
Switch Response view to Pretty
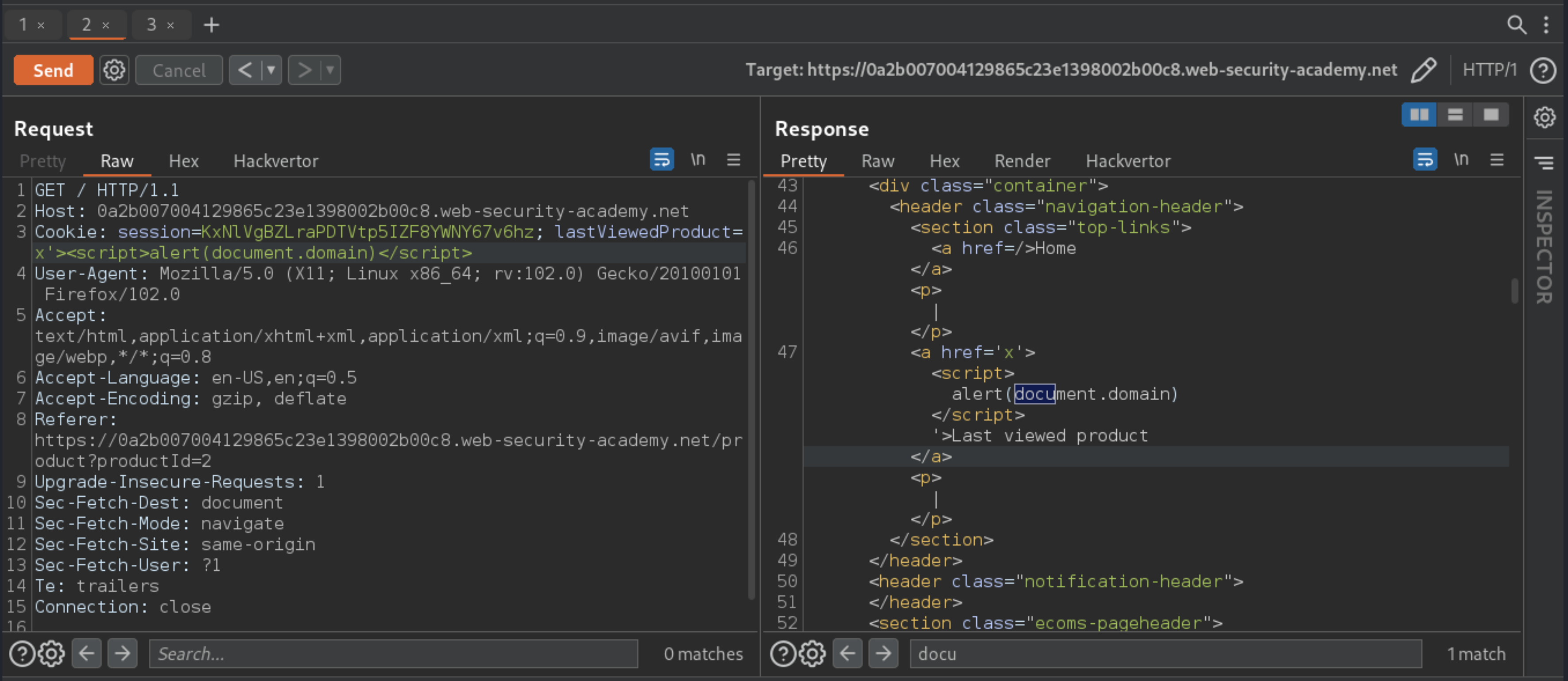pyautogui.click(x=803, y=161)
